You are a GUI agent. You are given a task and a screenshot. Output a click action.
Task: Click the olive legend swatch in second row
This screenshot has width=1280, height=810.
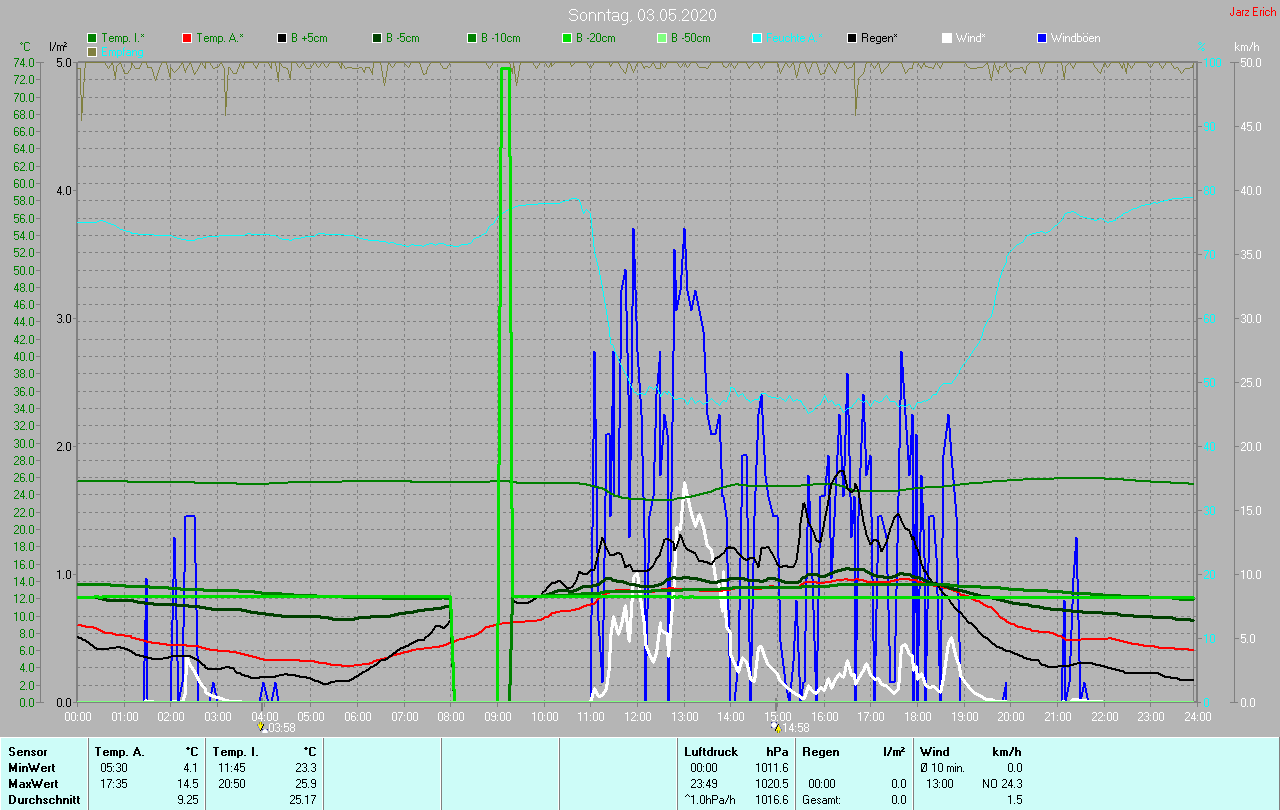coord(93,51)
